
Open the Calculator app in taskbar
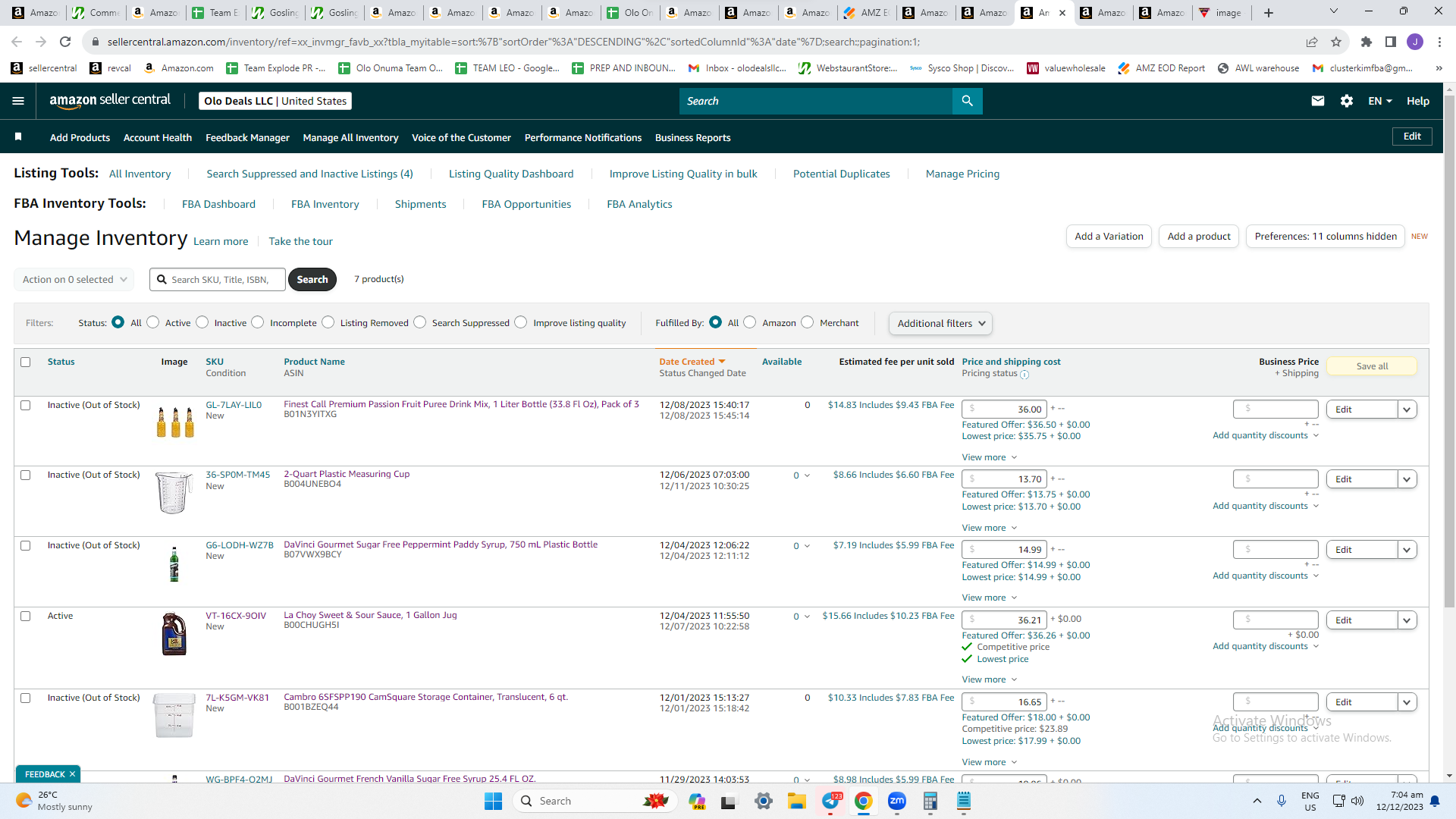[x=930, y=801]
